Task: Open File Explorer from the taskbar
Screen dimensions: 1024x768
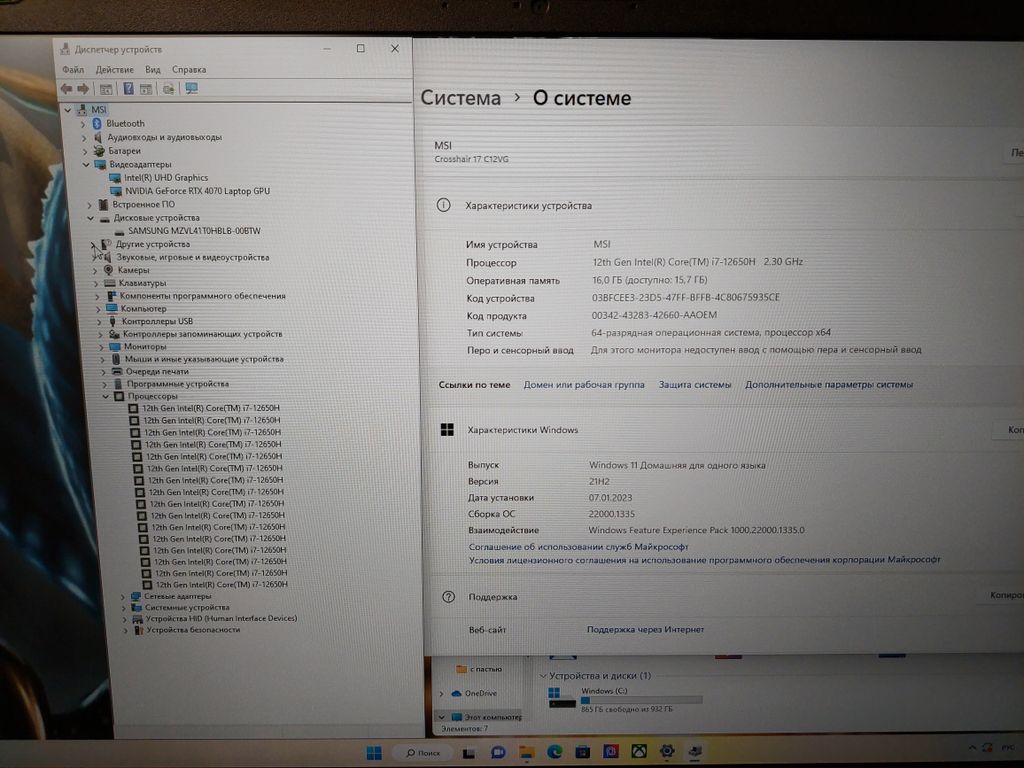Action: click(526, 753)
